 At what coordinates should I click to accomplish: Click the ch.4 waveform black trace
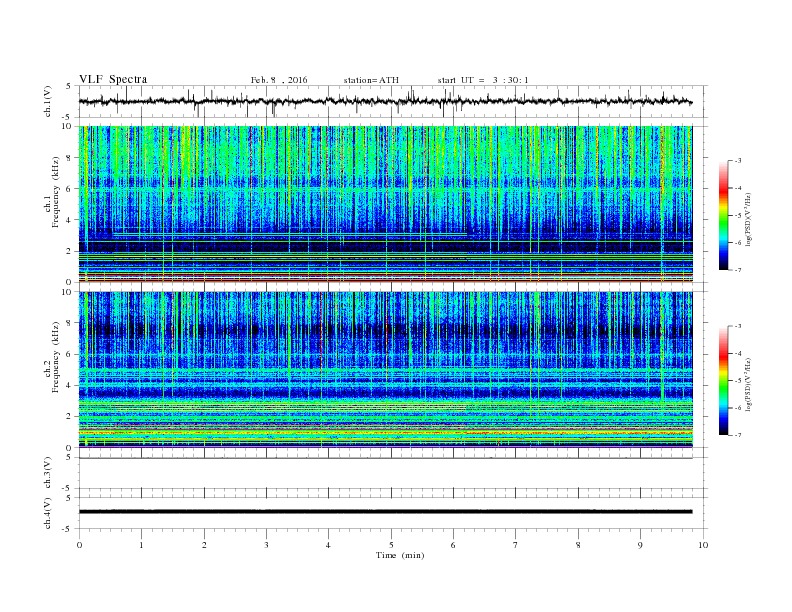click(385, 512)
